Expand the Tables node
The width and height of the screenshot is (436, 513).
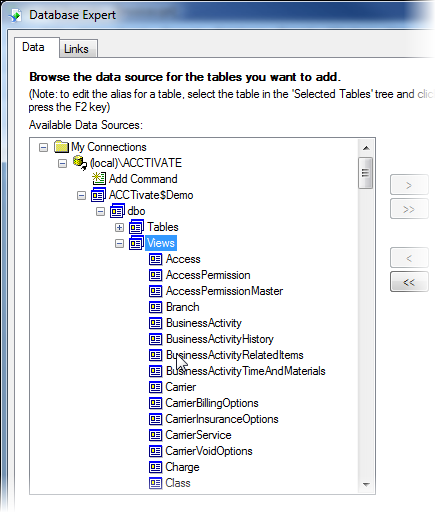[119, 228]
